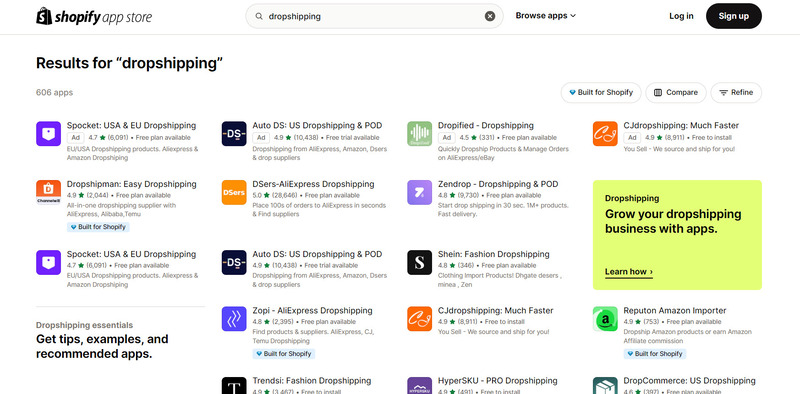Click Dropshipping essentials tips heading

(102, 347)
